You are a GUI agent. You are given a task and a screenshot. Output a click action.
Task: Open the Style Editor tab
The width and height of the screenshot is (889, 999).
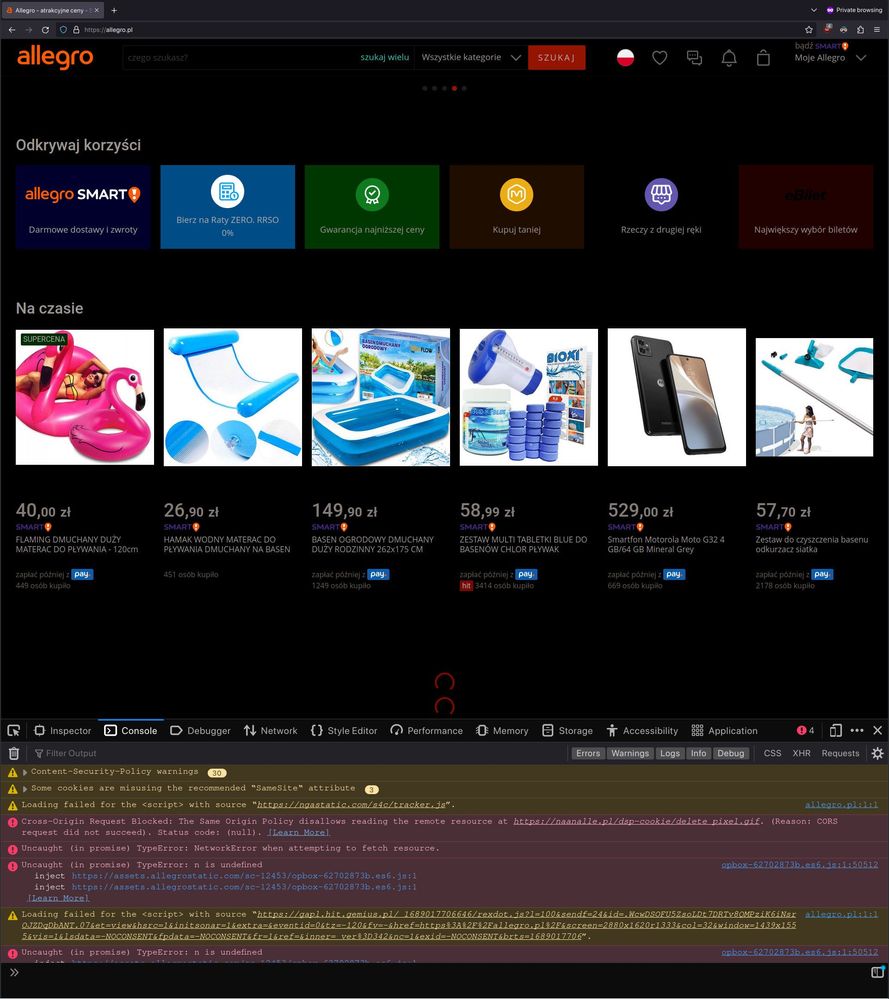coord(344,731)
